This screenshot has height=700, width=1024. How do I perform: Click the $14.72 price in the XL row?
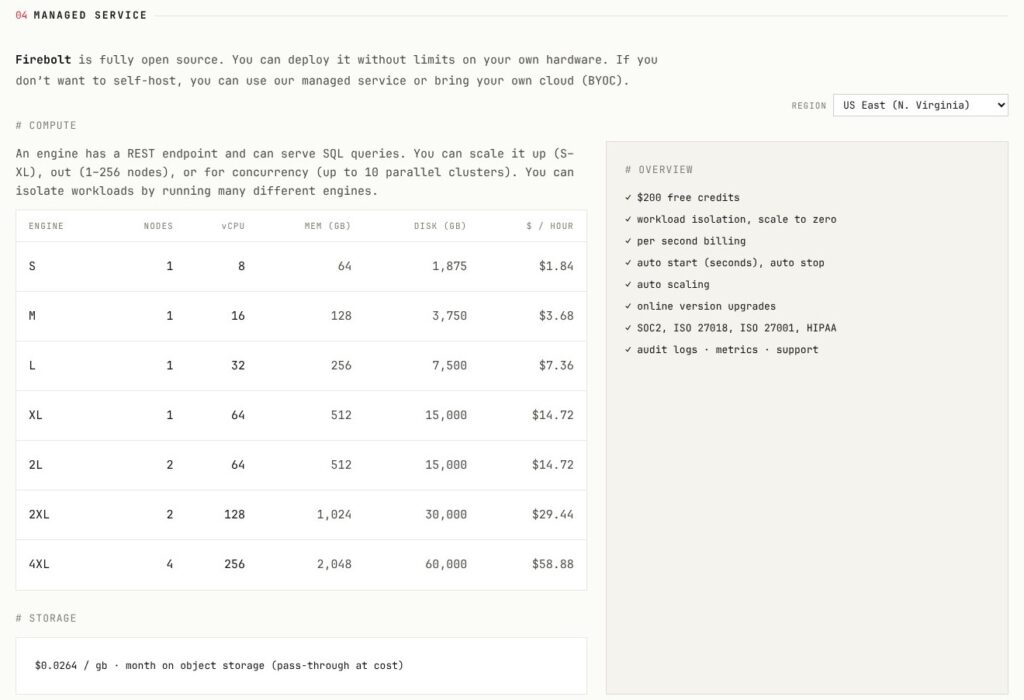tap(552, 415)
